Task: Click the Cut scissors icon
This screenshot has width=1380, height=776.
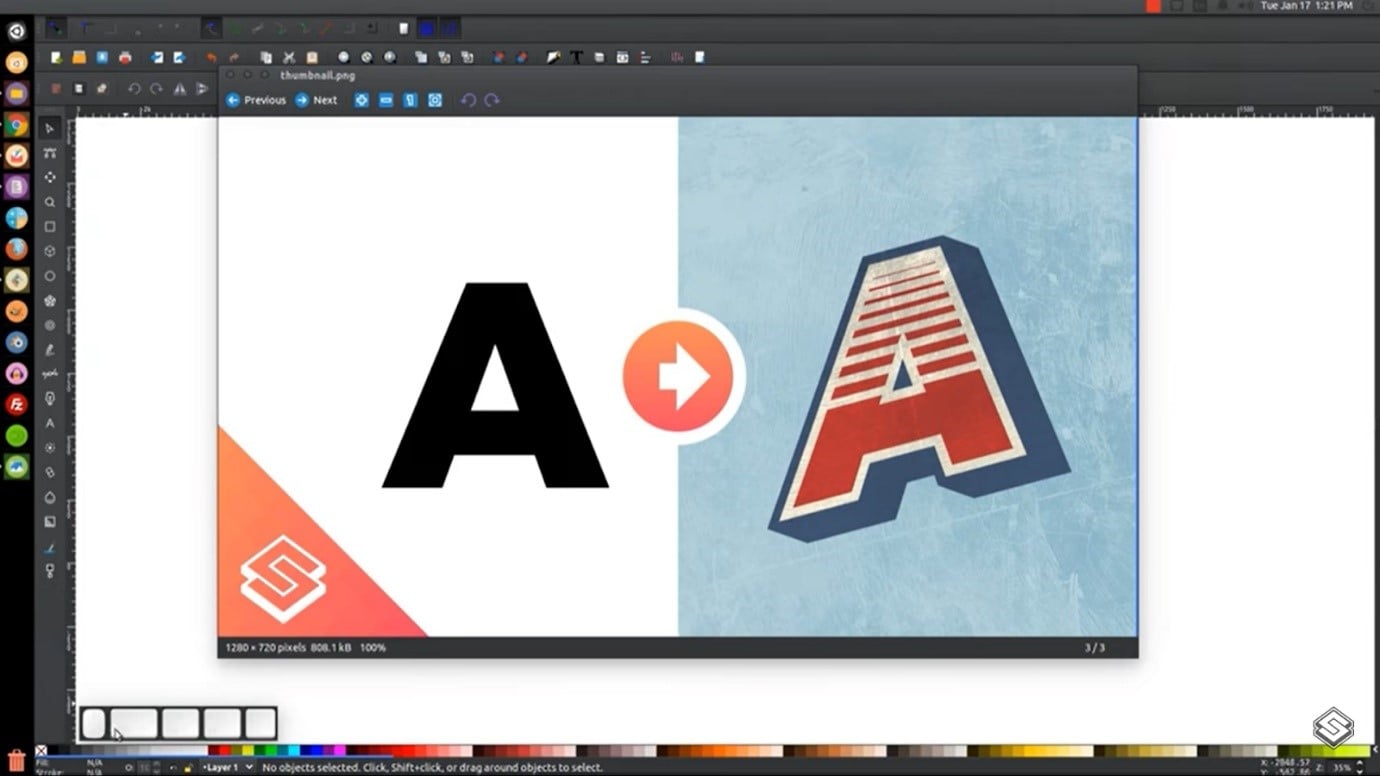Action: pyautogui.click(x=289, y=58)
